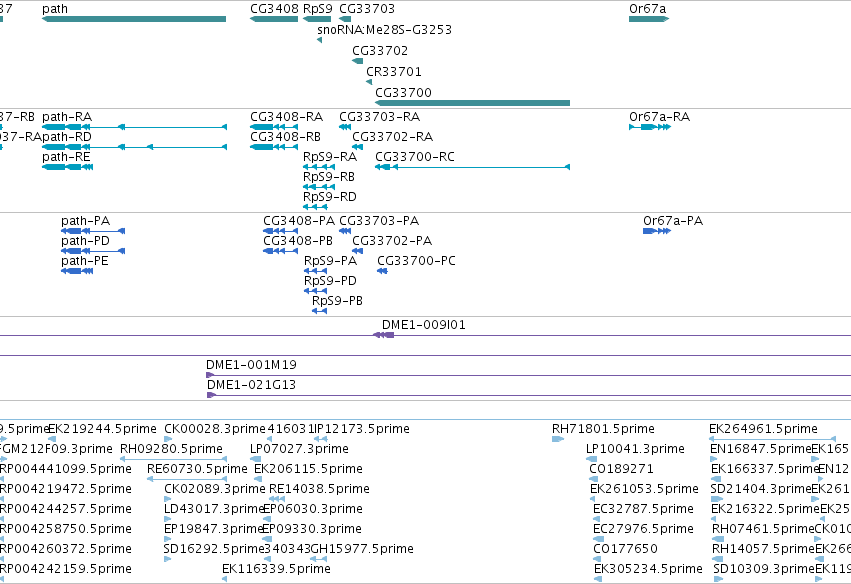Select EST EC27976.5prime
Viewport: 851px width, 584px height.
point(643,529)
